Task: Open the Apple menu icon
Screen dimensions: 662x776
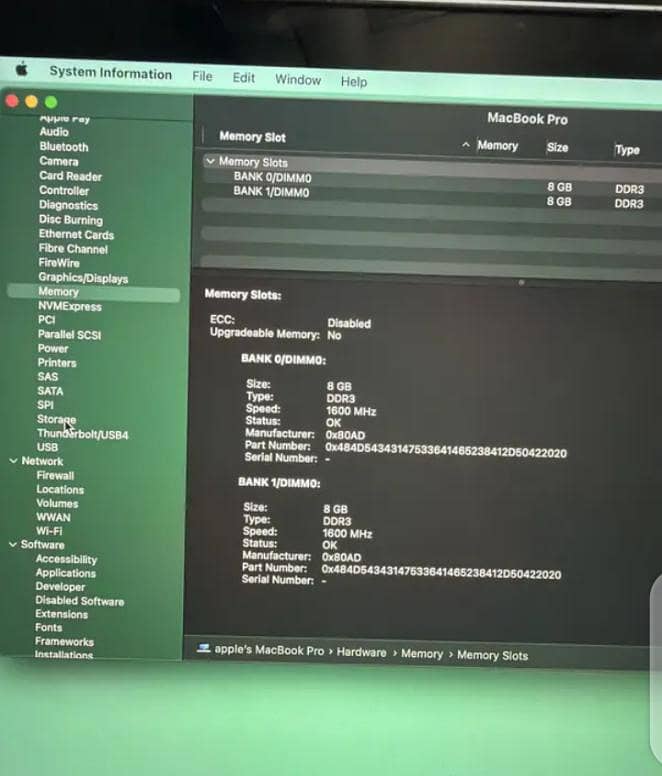Action: [21, 70]
